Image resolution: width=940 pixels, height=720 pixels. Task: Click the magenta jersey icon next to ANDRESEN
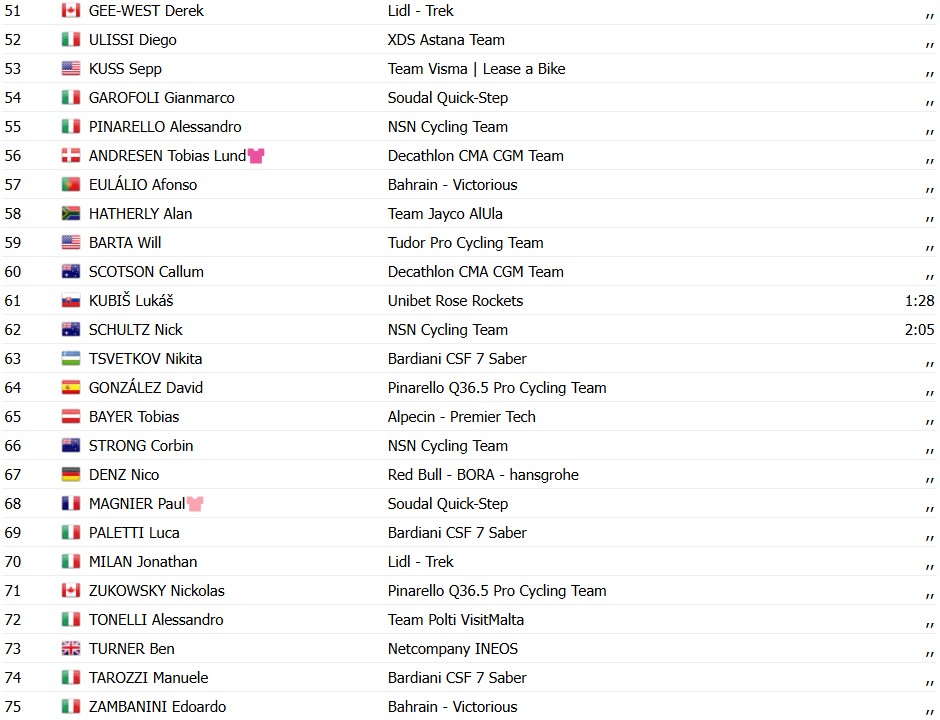(x=256, y=156)
